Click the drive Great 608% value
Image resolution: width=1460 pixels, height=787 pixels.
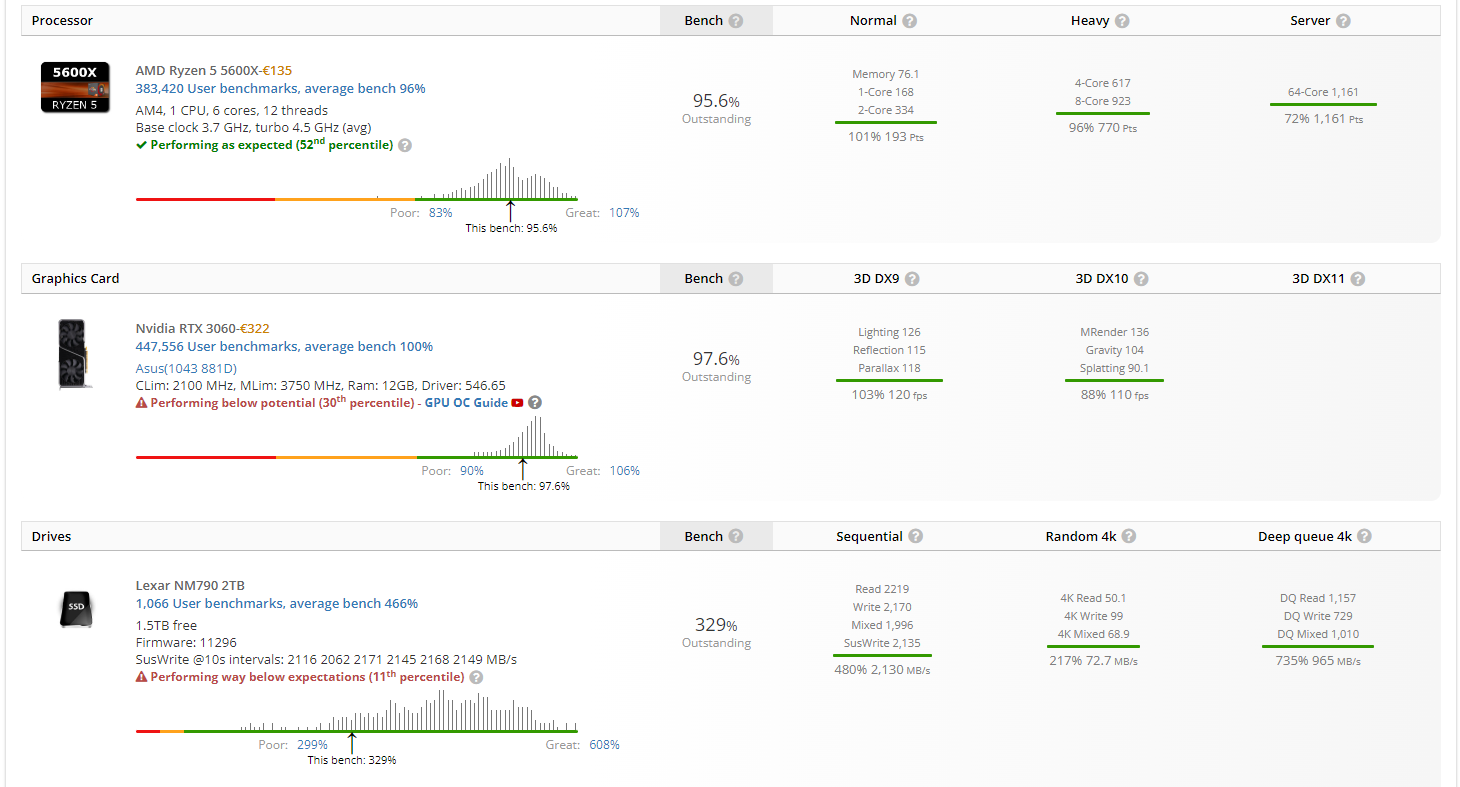click(x=603, y=745)
